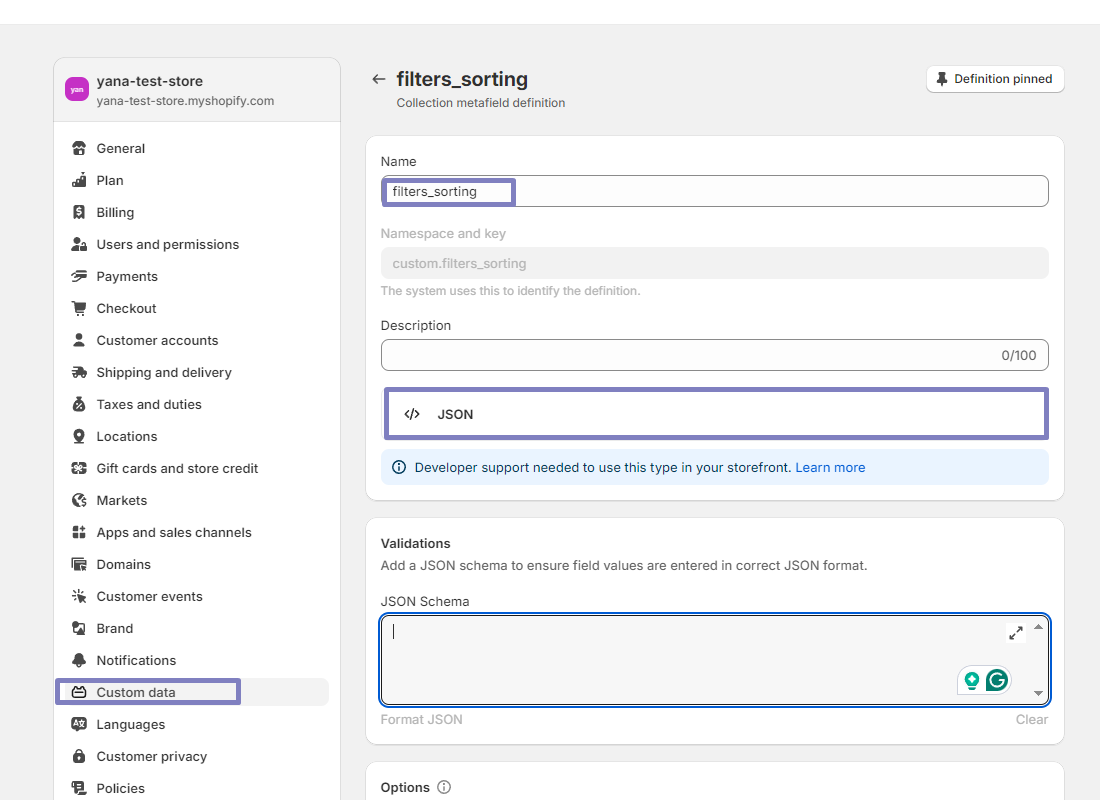Screen dimensions: 1100x800
Task: Open the Custom data settings page
Action: pos(136,692)
